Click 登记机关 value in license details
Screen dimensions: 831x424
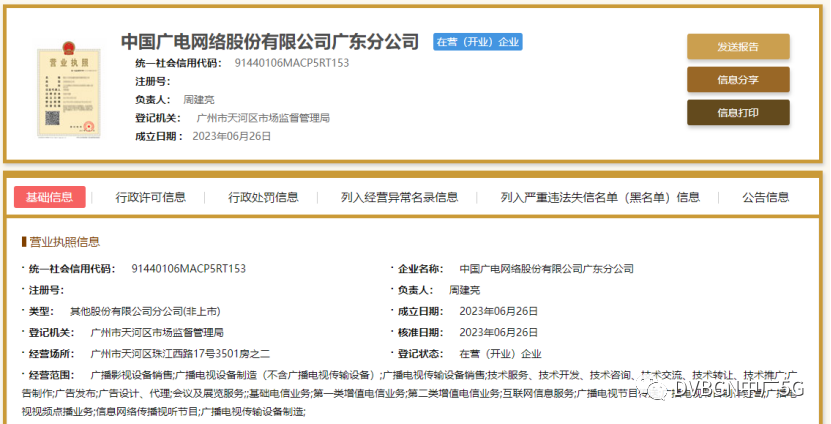pos(157,332)
